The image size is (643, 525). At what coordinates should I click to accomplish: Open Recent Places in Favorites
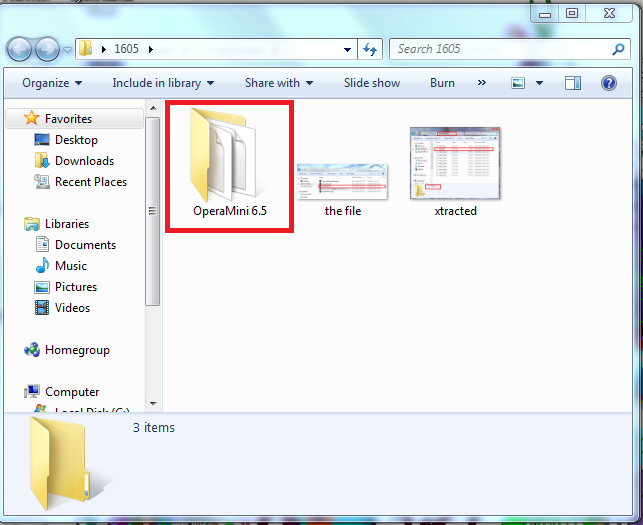[91, 182]
